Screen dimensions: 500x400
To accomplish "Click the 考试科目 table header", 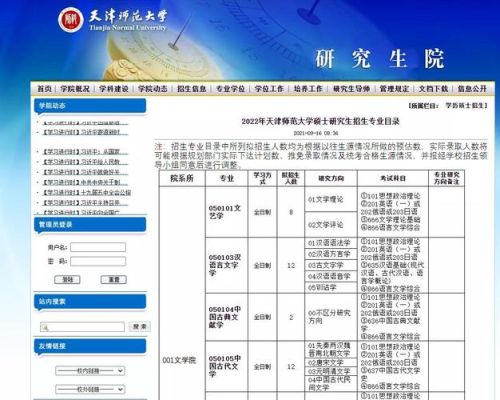I will pos(393,178).
